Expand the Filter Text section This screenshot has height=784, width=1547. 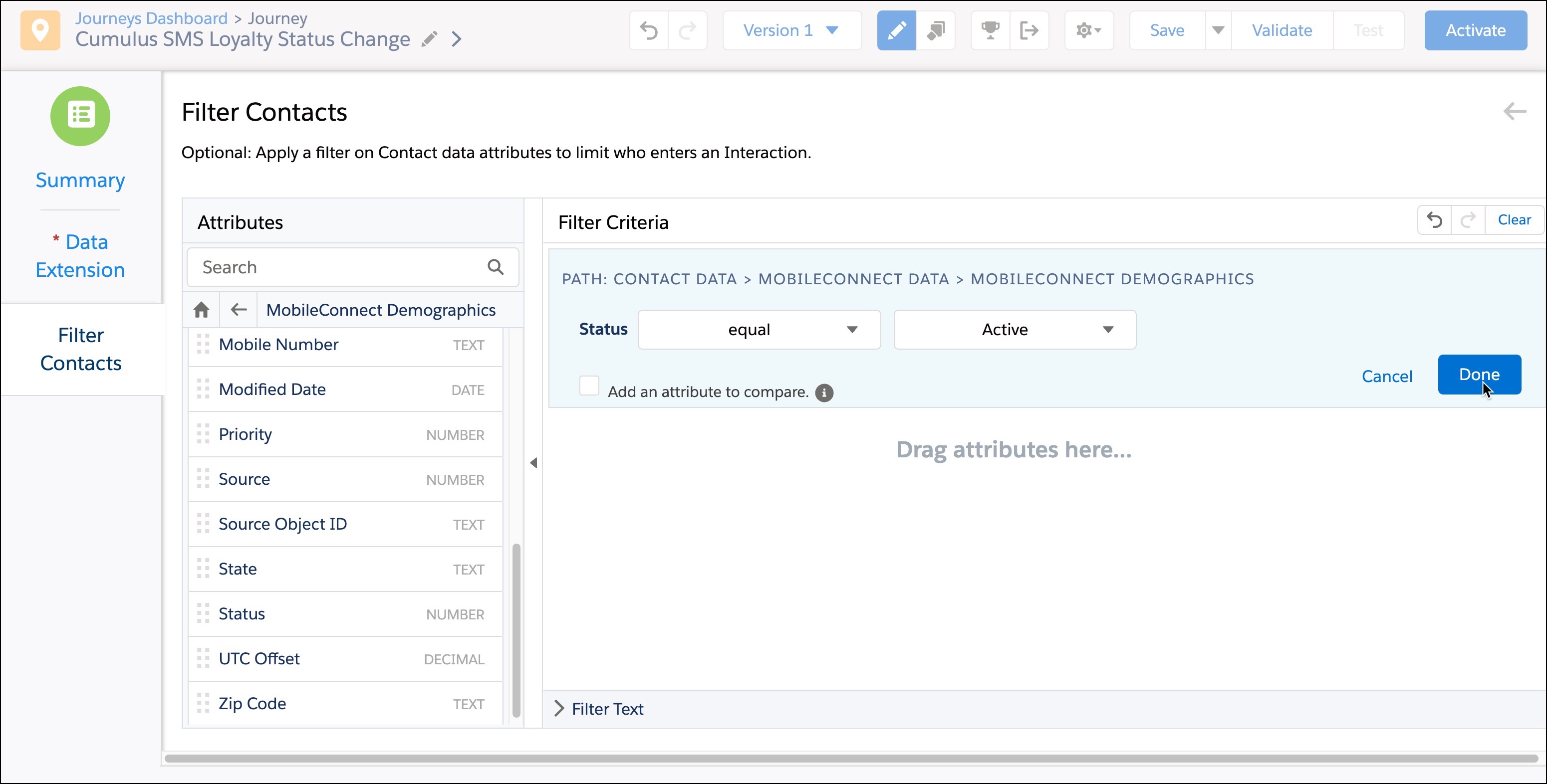tap(559, 709)
